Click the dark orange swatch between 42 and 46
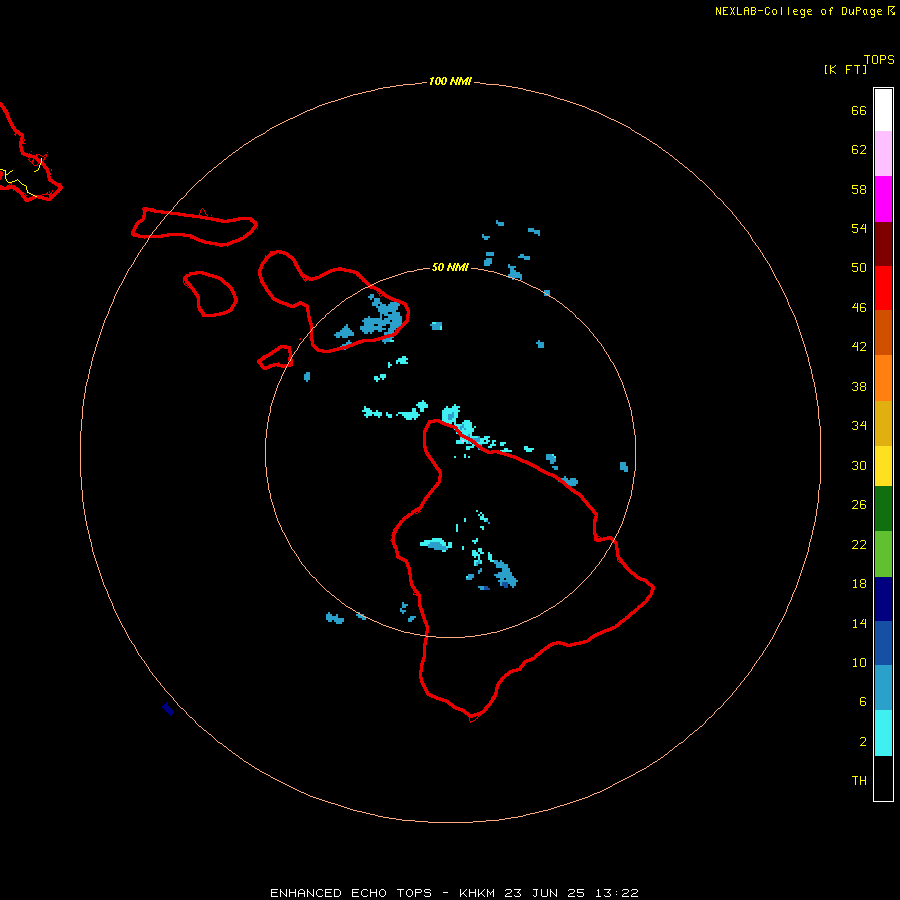Screen dimensions: 900x900 [x=883, y=333]
